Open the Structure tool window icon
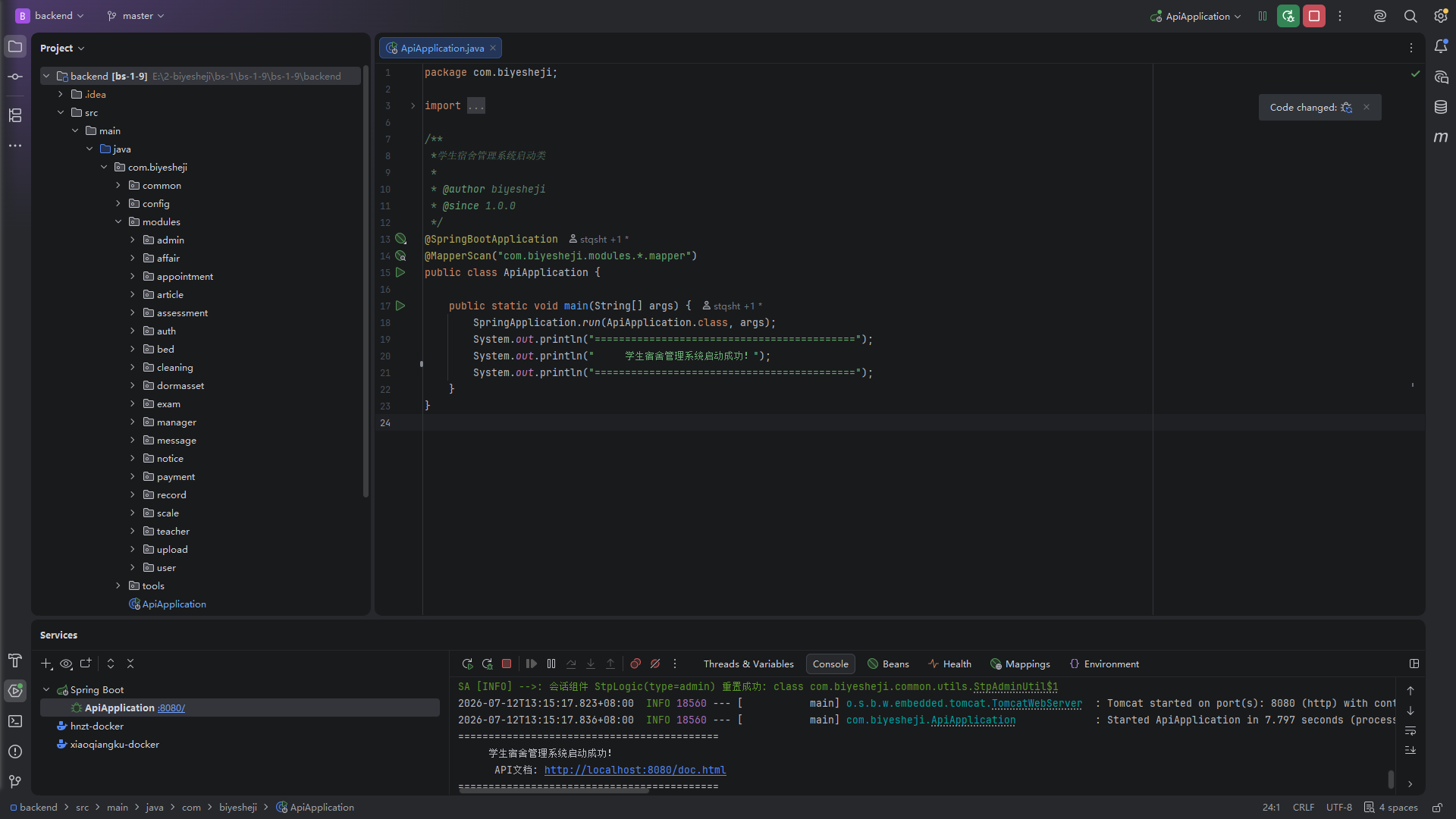The height and width of the screenshot is (819, 1456). 15,115
